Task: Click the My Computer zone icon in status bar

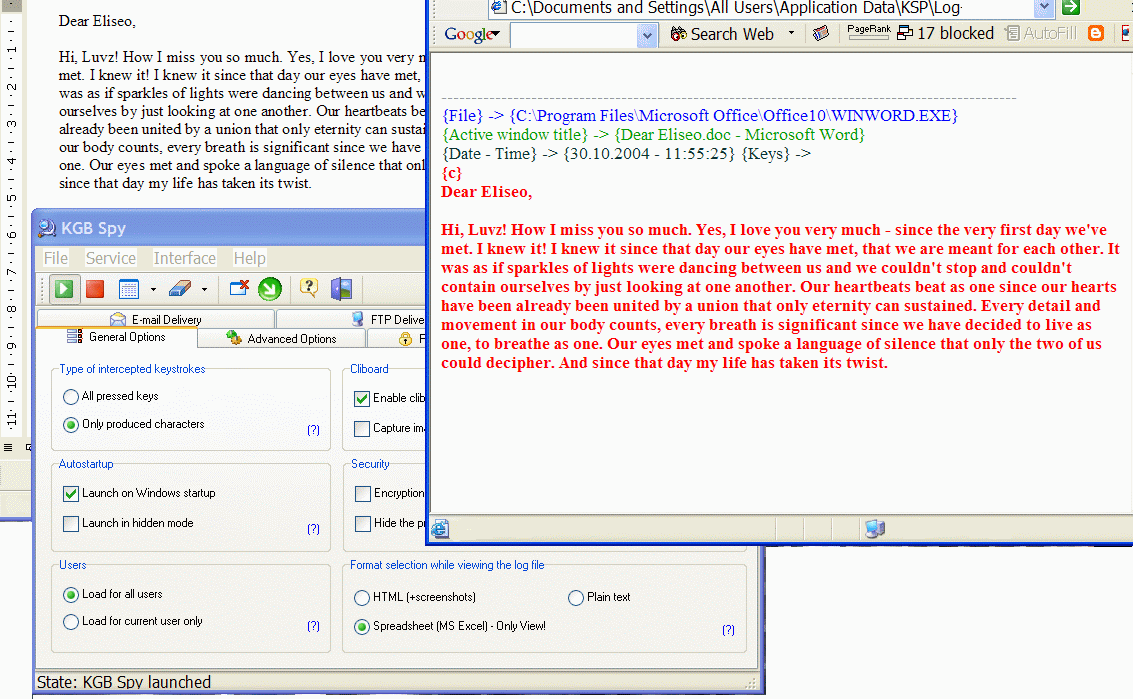Action: pyautogui.click(x=875, y=529)
